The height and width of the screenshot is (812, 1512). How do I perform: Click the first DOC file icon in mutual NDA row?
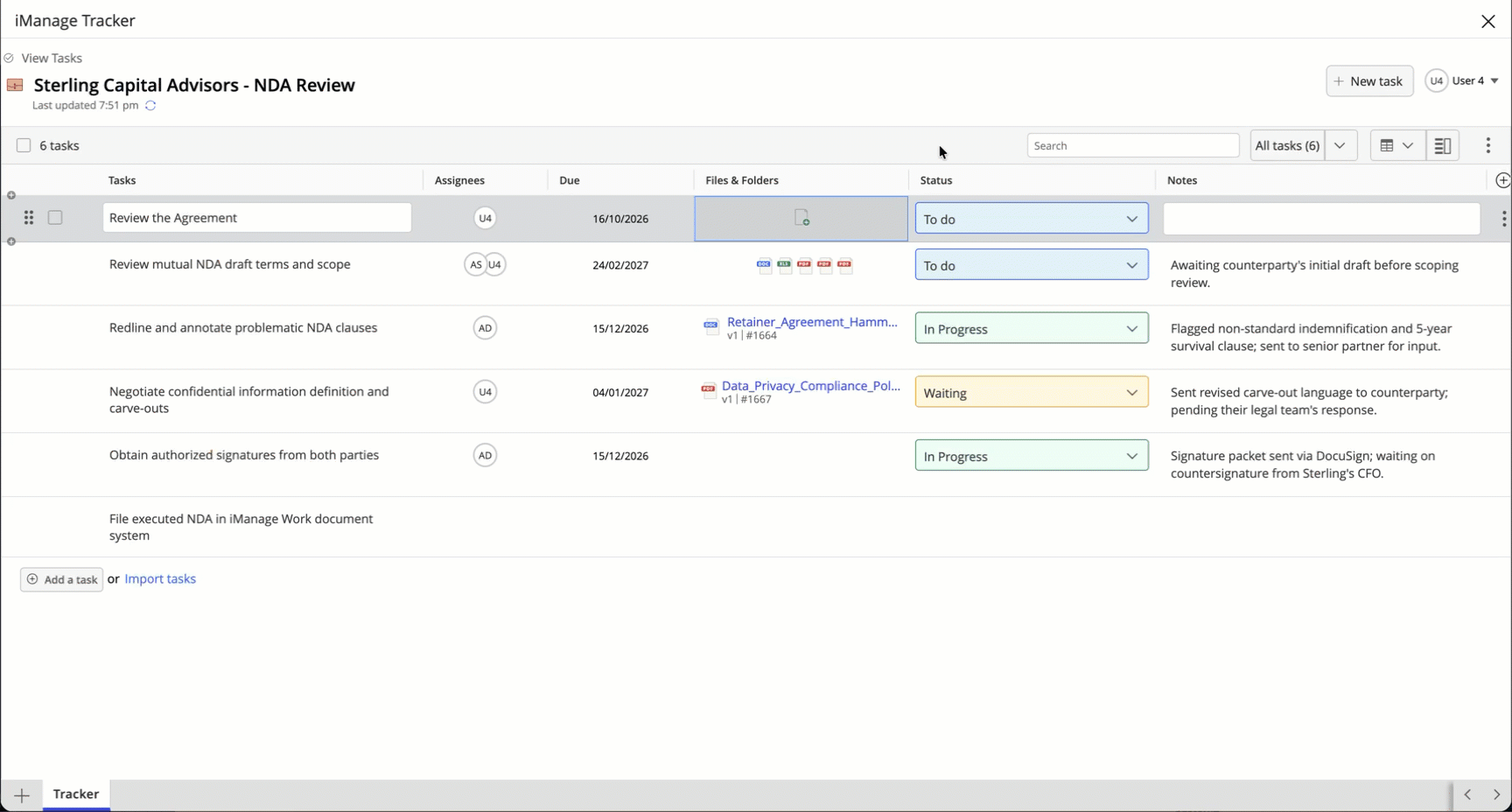(764, 265)
